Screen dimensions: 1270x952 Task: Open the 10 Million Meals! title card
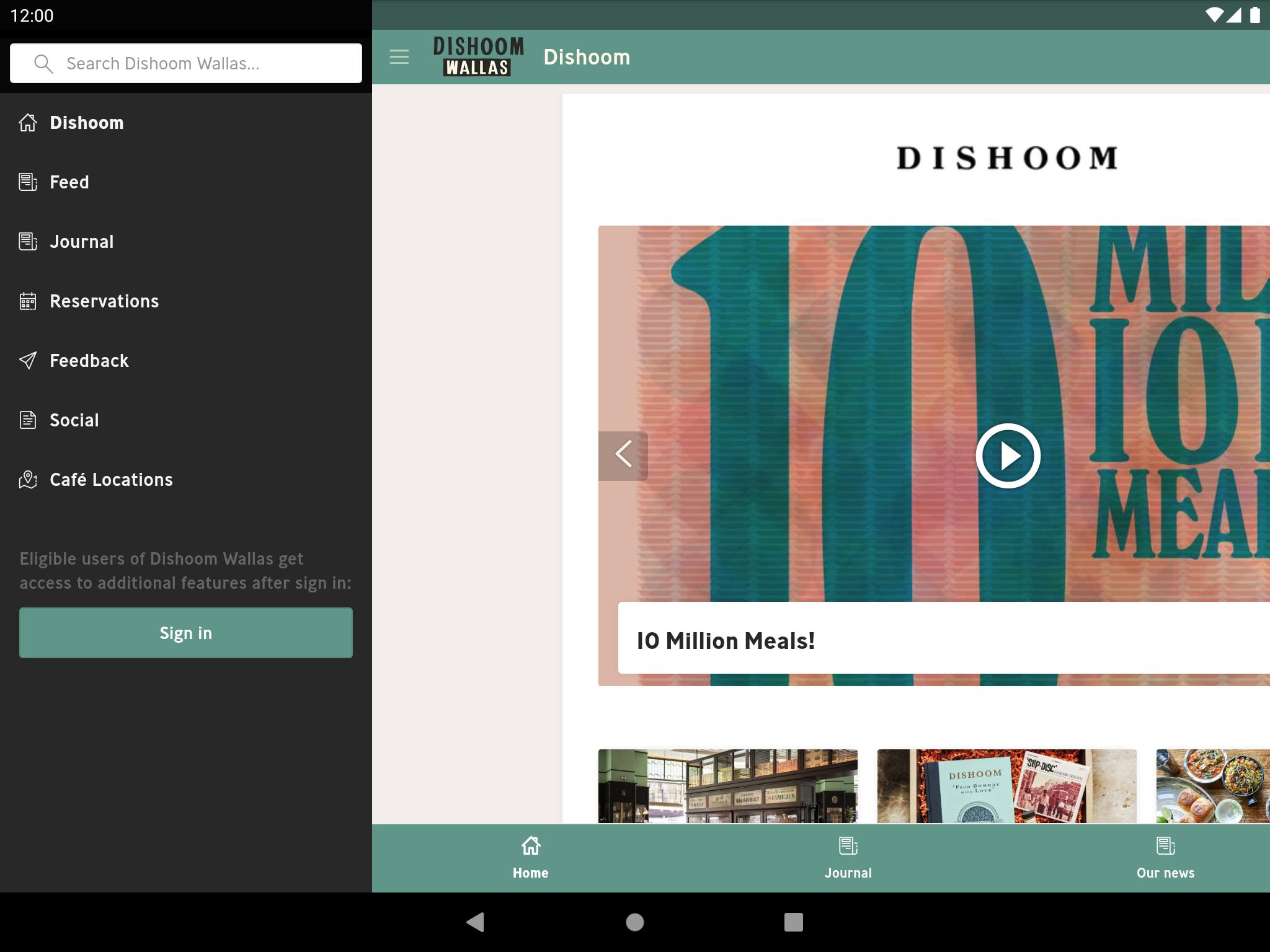click(x=944, y=638)
